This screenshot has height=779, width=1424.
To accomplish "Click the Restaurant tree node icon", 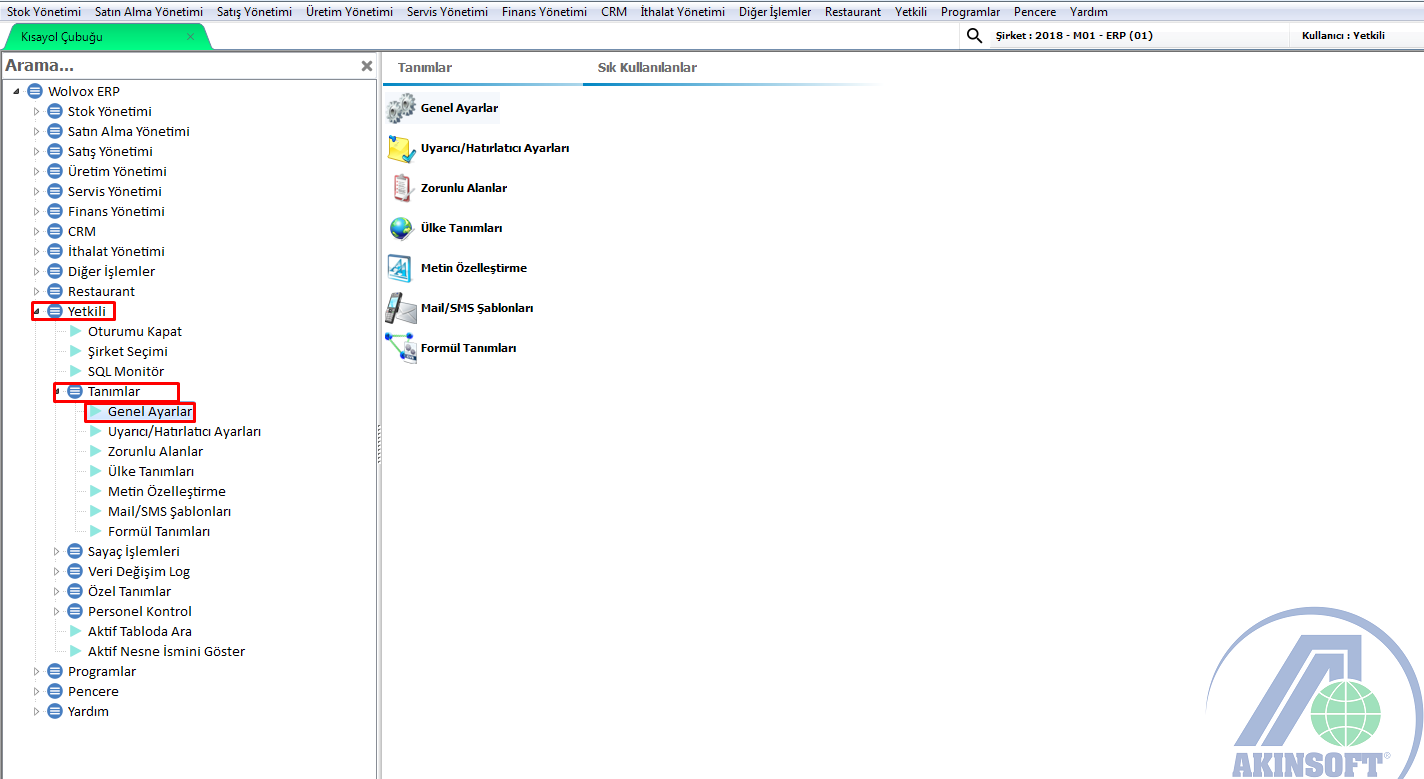I will (55, 291).
